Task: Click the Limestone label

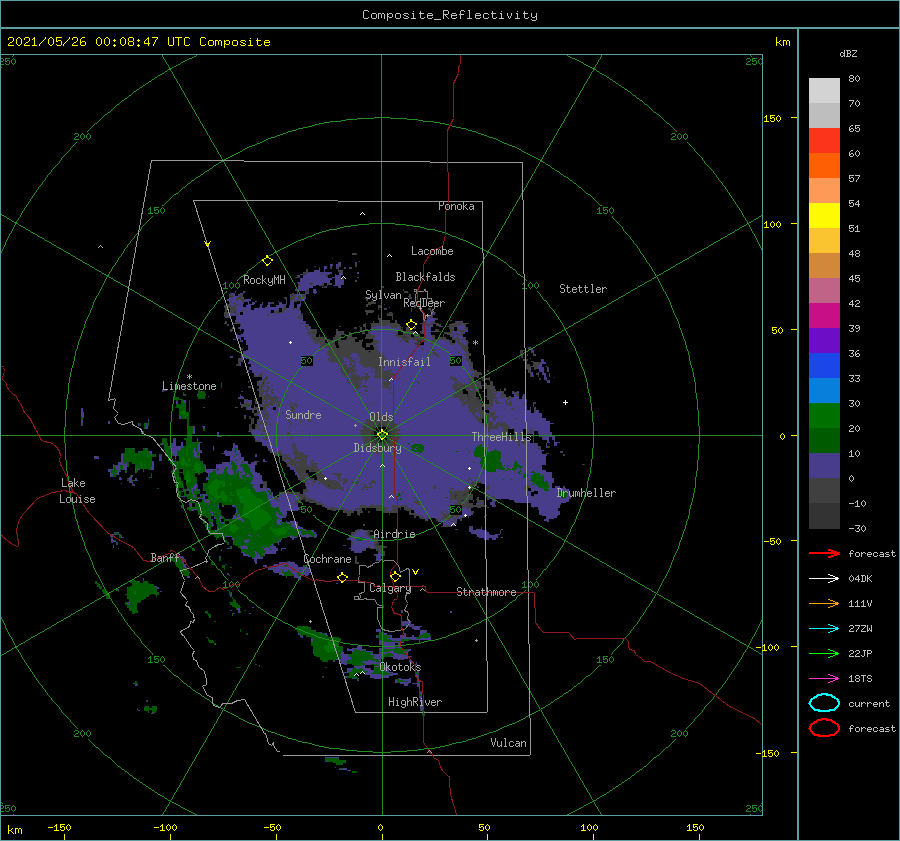Action: tap(189, 386)
